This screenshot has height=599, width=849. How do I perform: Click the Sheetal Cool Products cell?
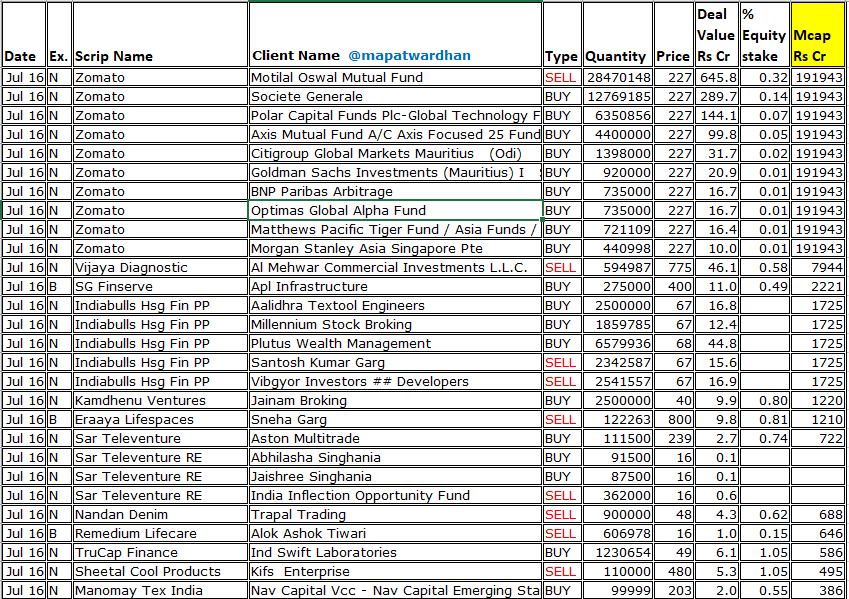click(160, 571)
